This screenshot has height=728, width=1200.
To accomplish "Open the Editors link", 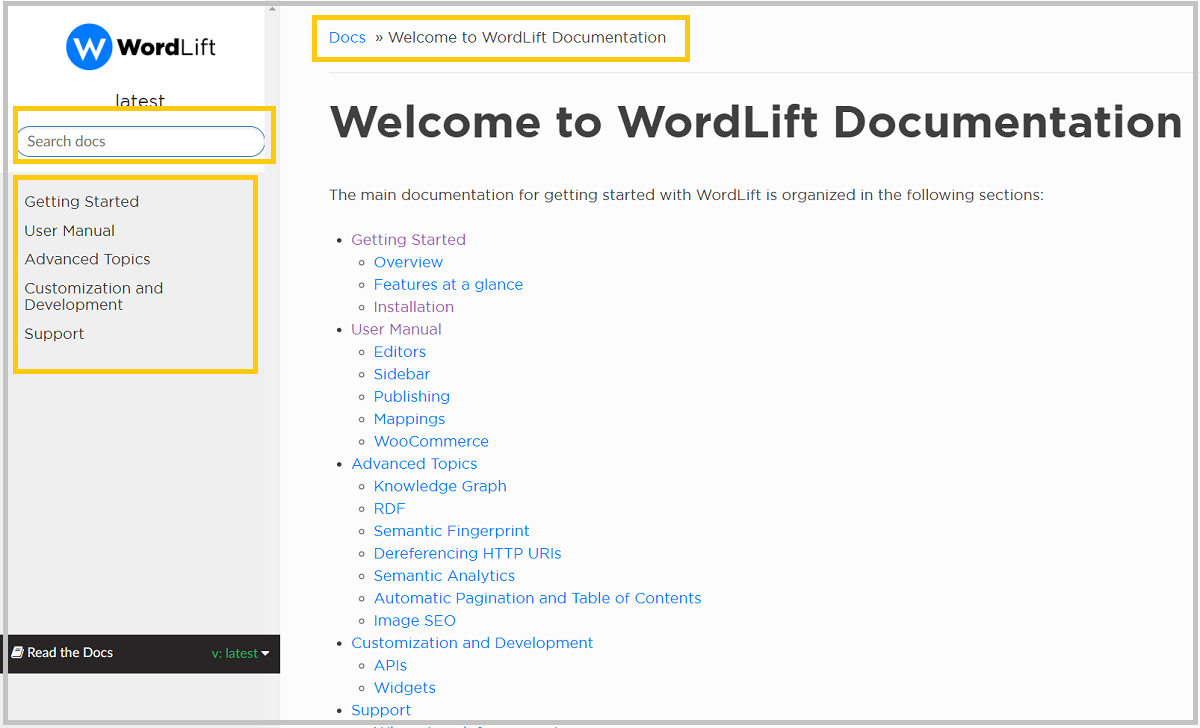I will tap(400, 352).
